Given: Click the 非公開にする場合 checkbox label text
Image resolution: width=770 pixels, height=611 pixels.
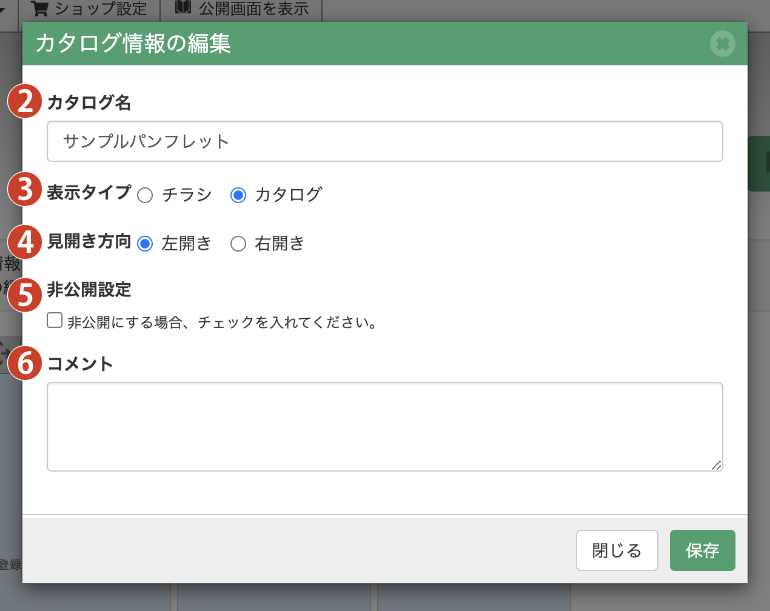Looking at the screenshot, I should (x=221, y=323).
